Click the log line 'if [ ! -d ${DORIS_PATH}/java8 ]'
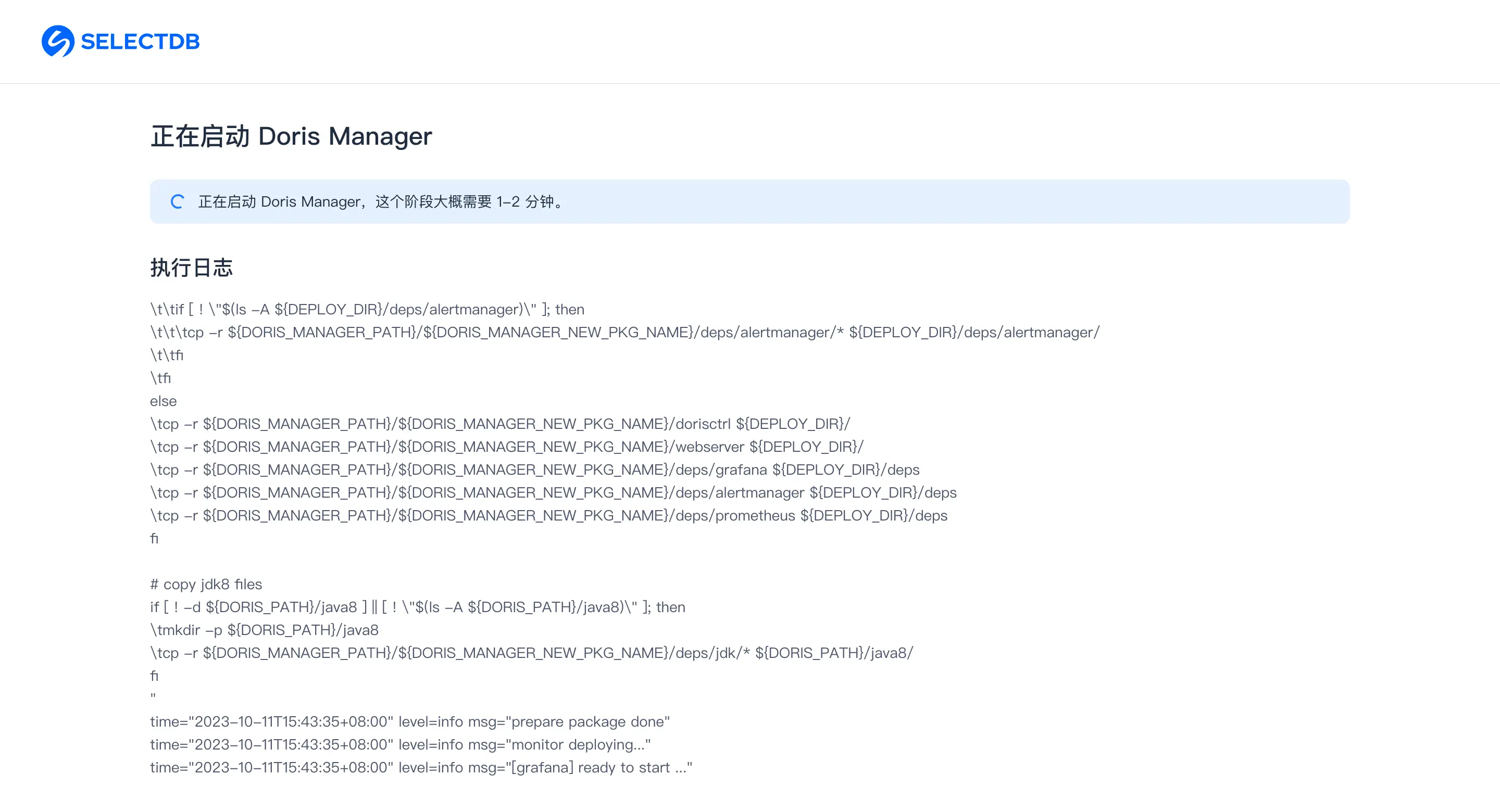Image resolution: width=1500 pixels, height=812 pixels. (x=418, y=607)
